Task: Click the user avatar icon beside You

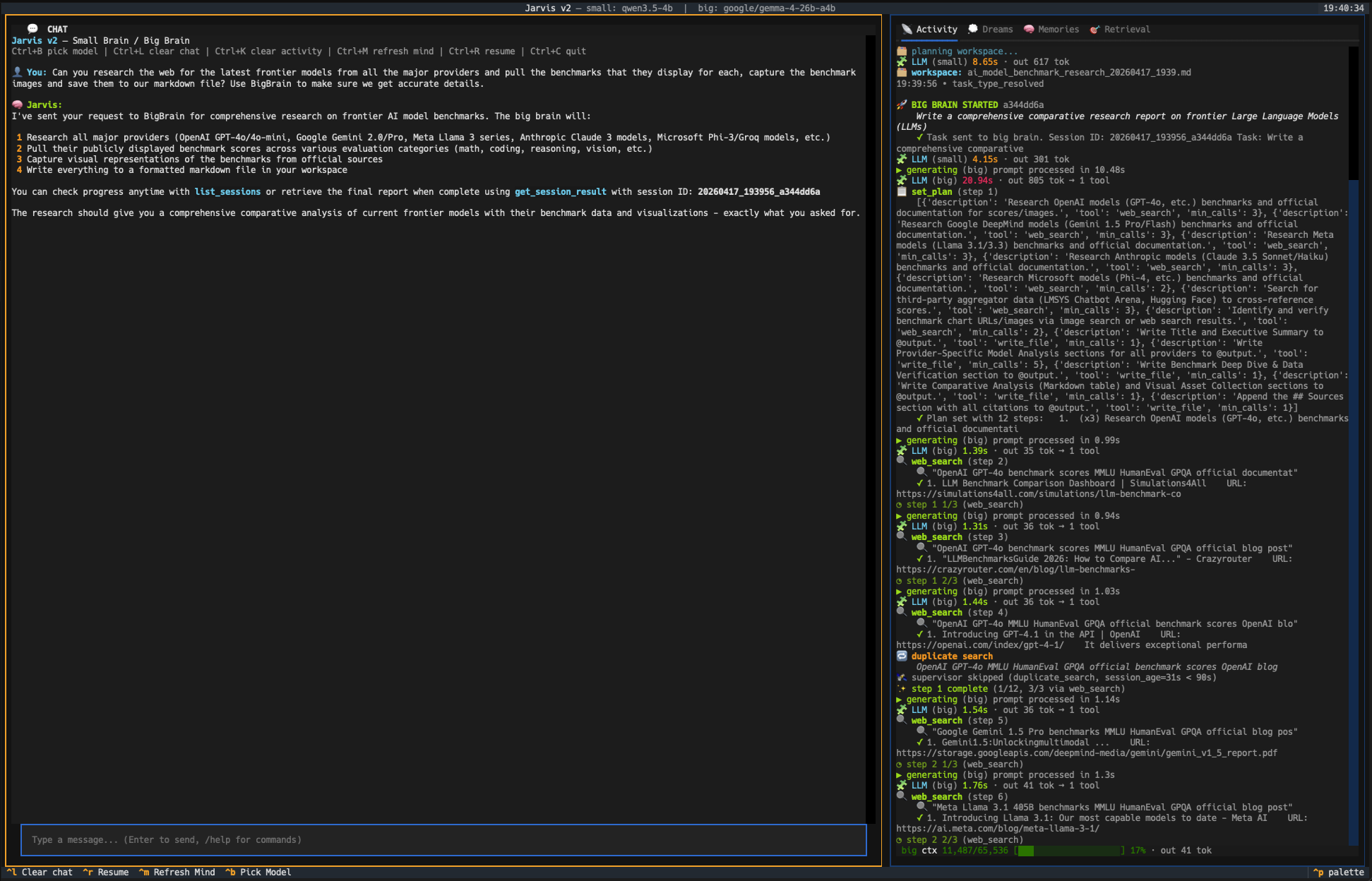Action: coord(18,72)
